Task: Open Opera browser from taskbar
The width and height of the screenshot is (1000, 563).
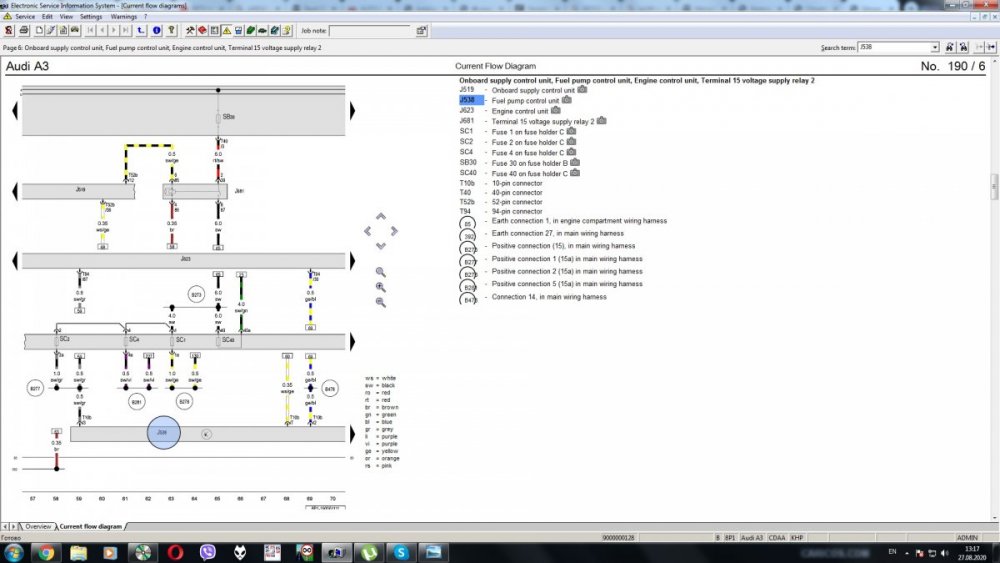Action: coord(175,552)
